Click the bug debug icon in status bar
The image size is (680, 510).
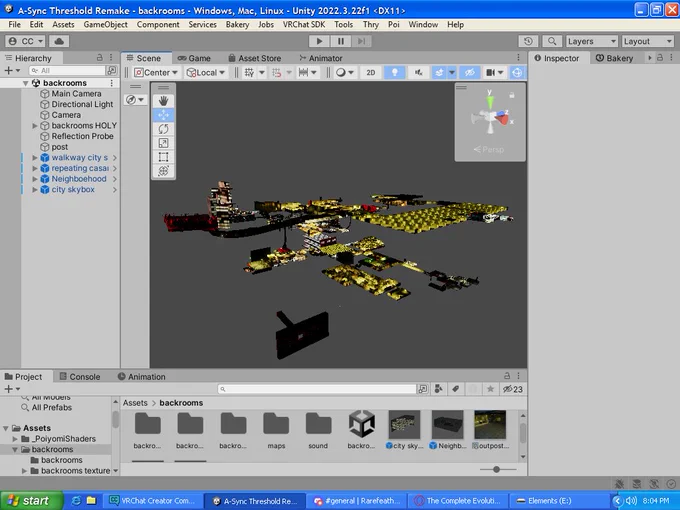[619, 484]
